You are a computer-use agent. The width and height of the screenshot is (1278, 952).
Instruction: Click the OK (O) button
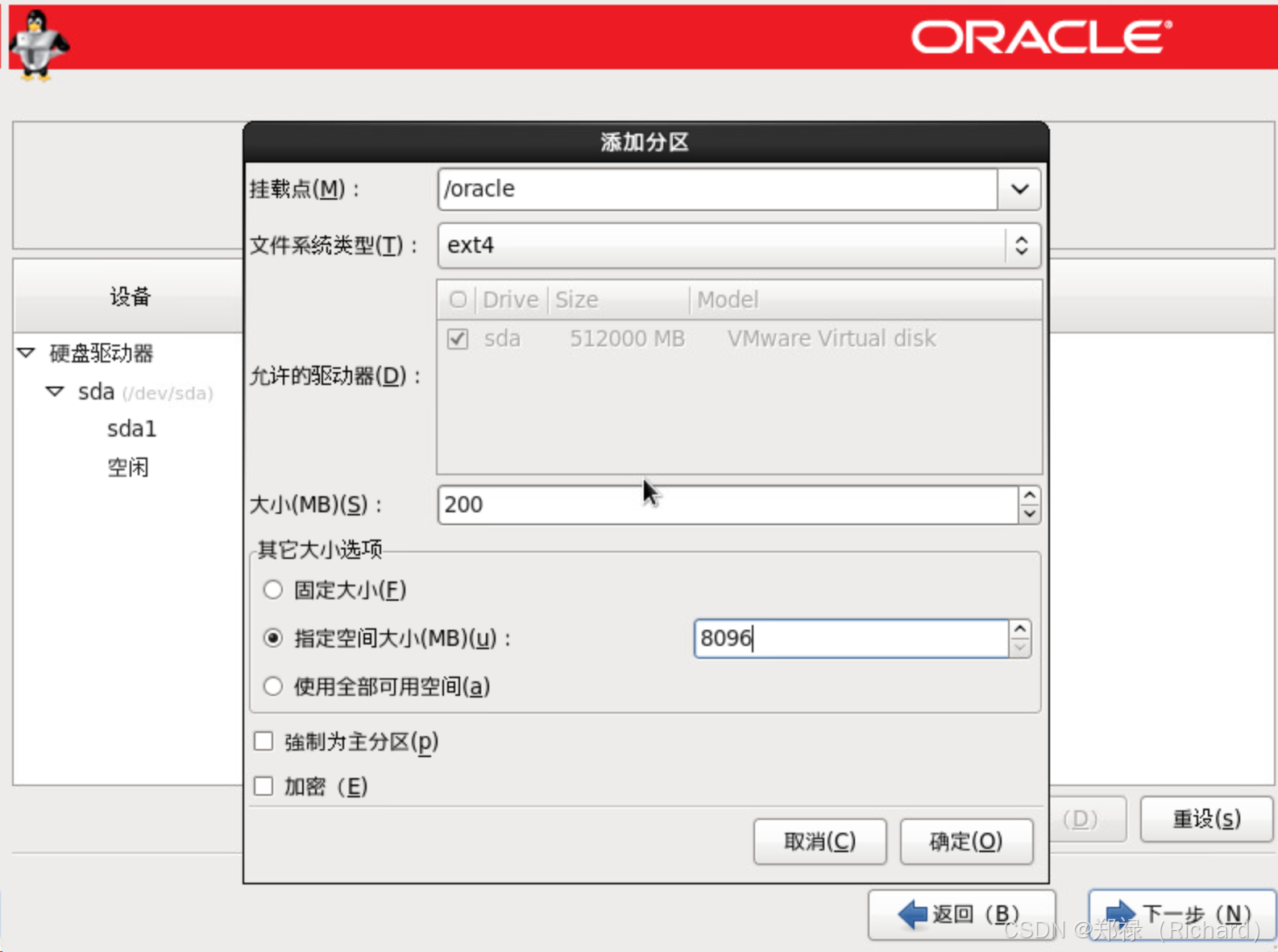point(966,842)
